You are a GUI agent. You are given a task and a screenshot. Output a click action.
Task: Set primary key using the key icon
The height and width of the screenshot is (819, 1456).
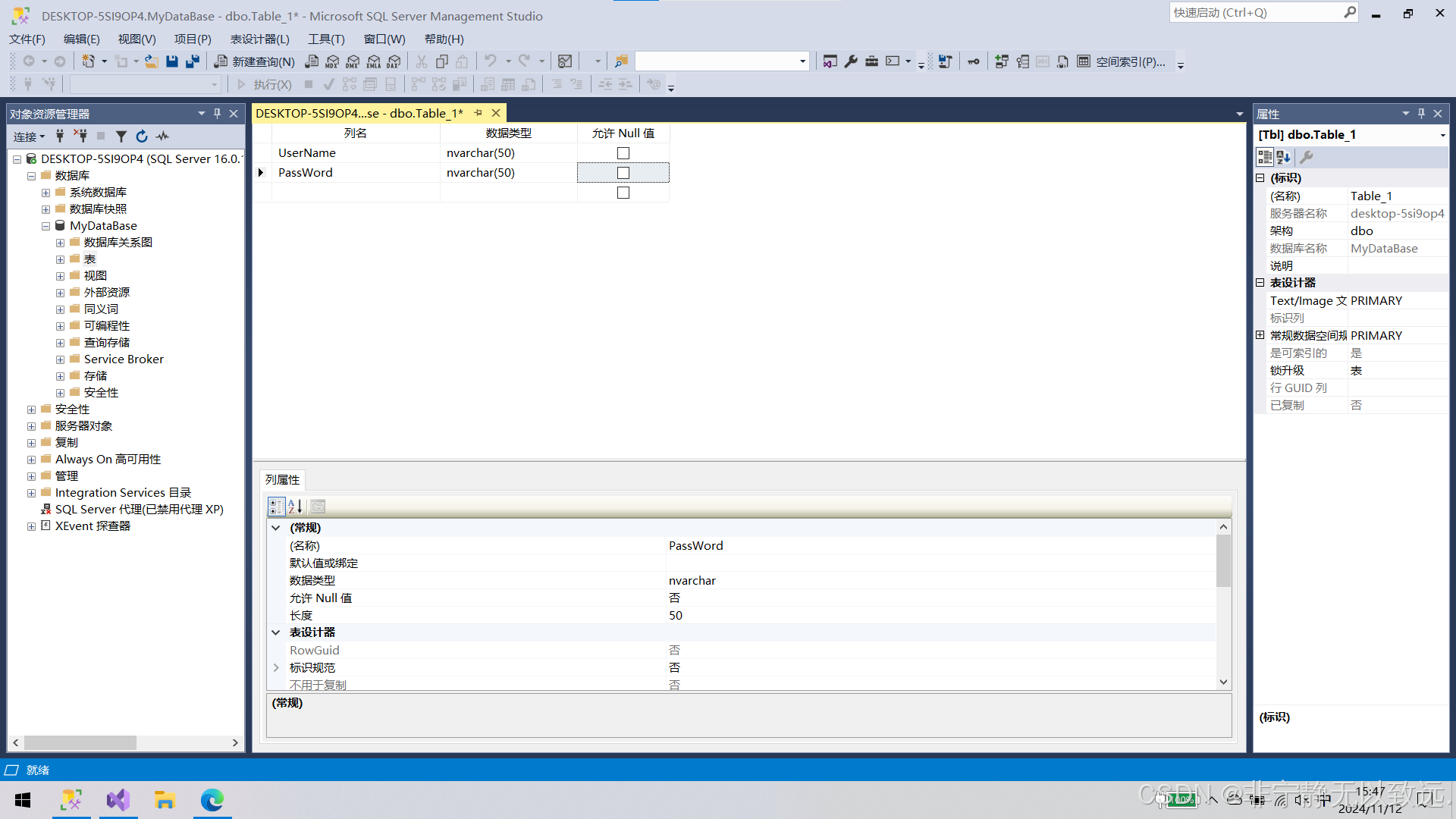(x=973, y=61)
